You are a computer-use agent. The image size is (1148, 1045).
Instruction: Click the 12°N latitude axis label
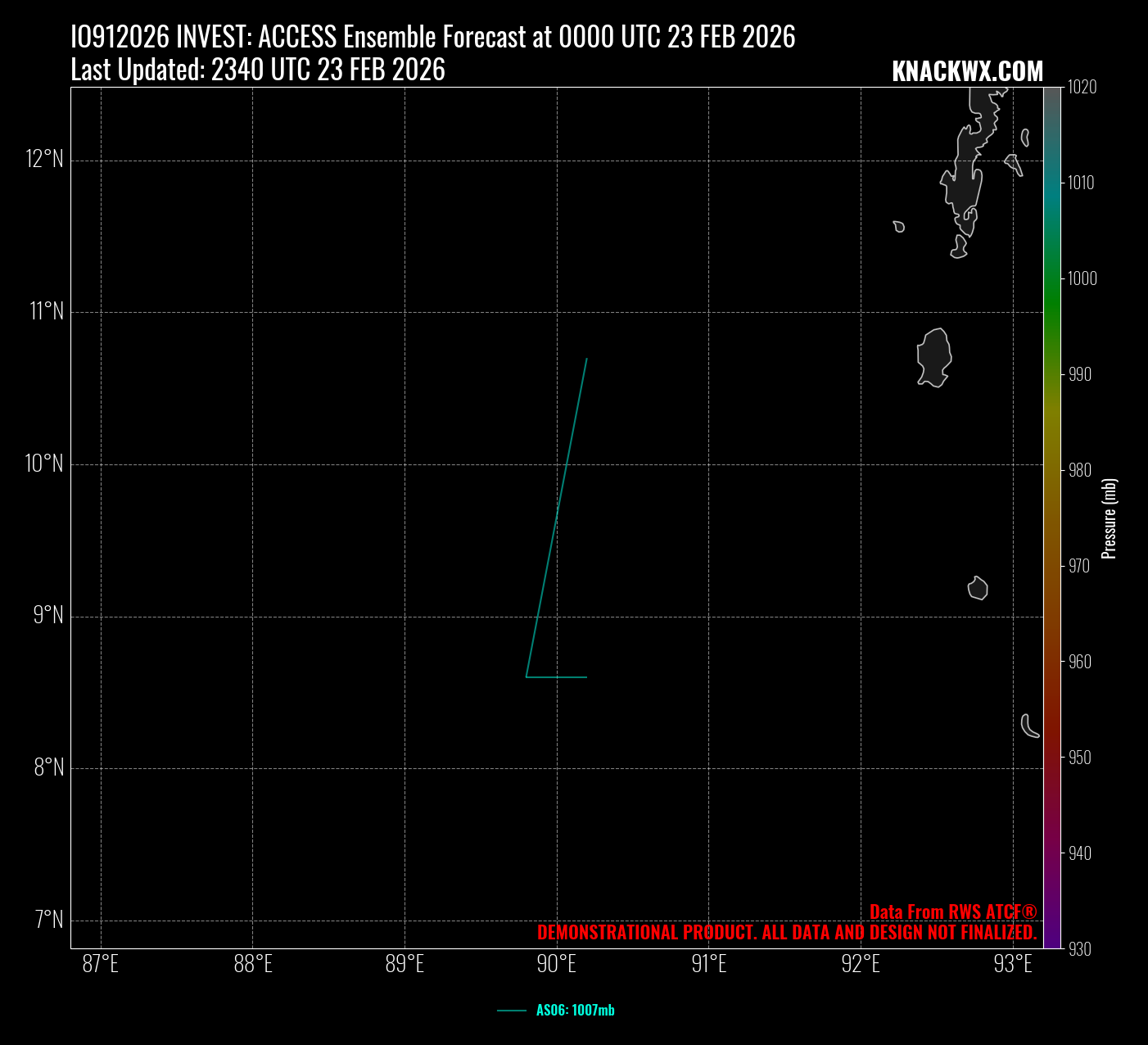(45, 159)
